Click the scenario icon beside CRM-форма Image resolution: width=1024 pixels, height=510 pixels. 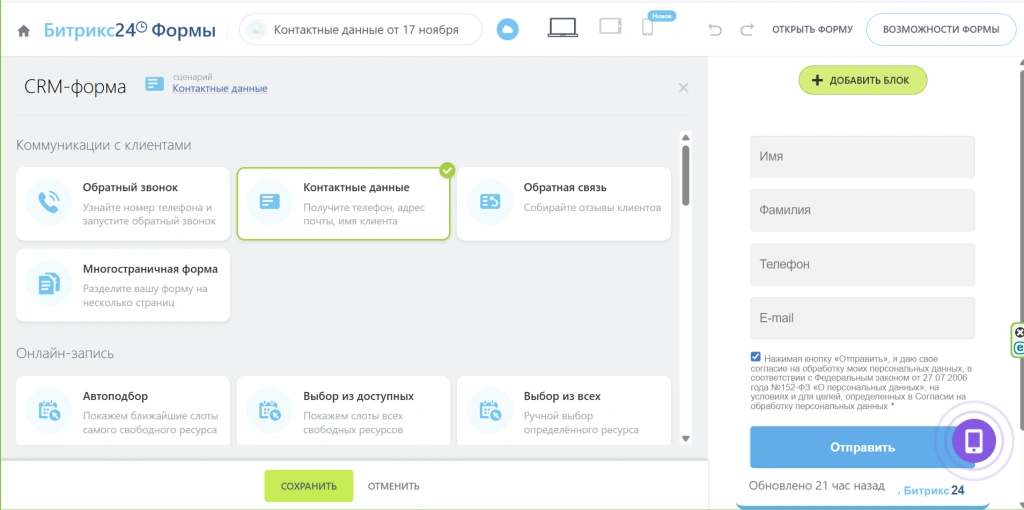pyautogui.click(x=155, y=84)
